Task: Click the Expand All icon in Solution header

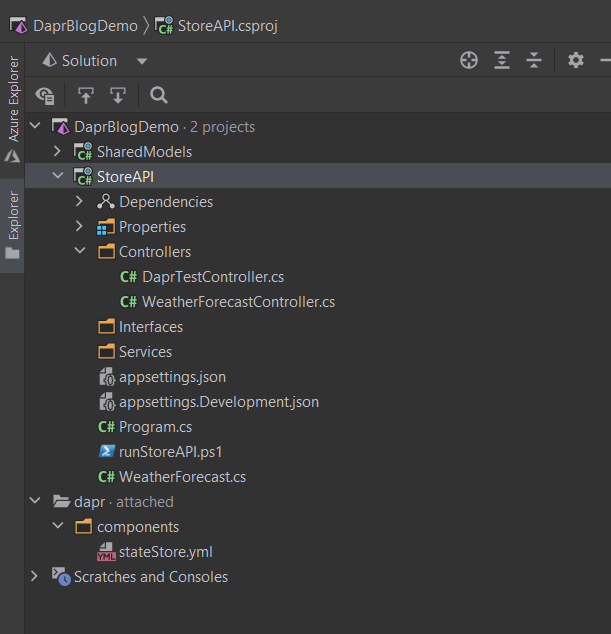Action: (x=502, y=61)
